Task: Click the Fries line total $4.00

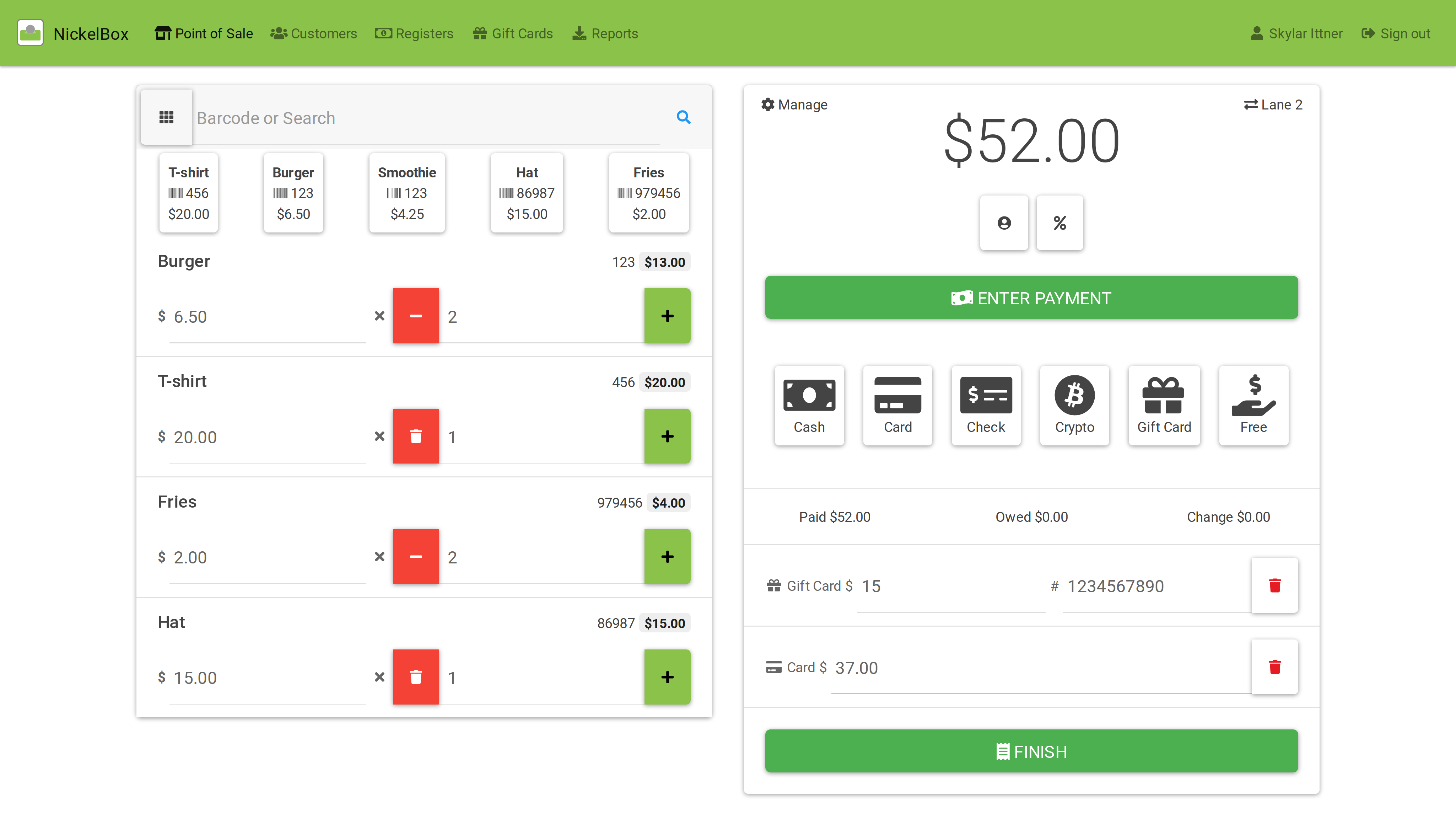Action: (x=668, y=503)
